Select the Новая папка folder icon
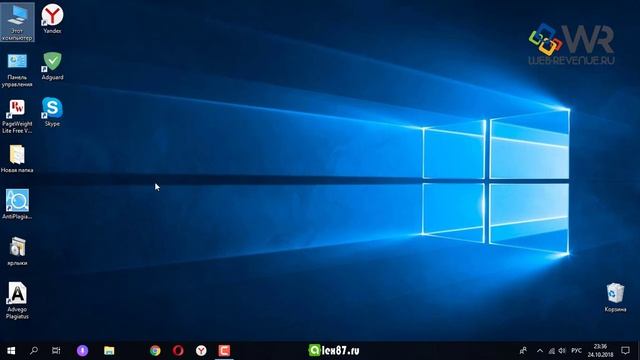The width and height of the screenshot is (640, 360). click(17, 159)
